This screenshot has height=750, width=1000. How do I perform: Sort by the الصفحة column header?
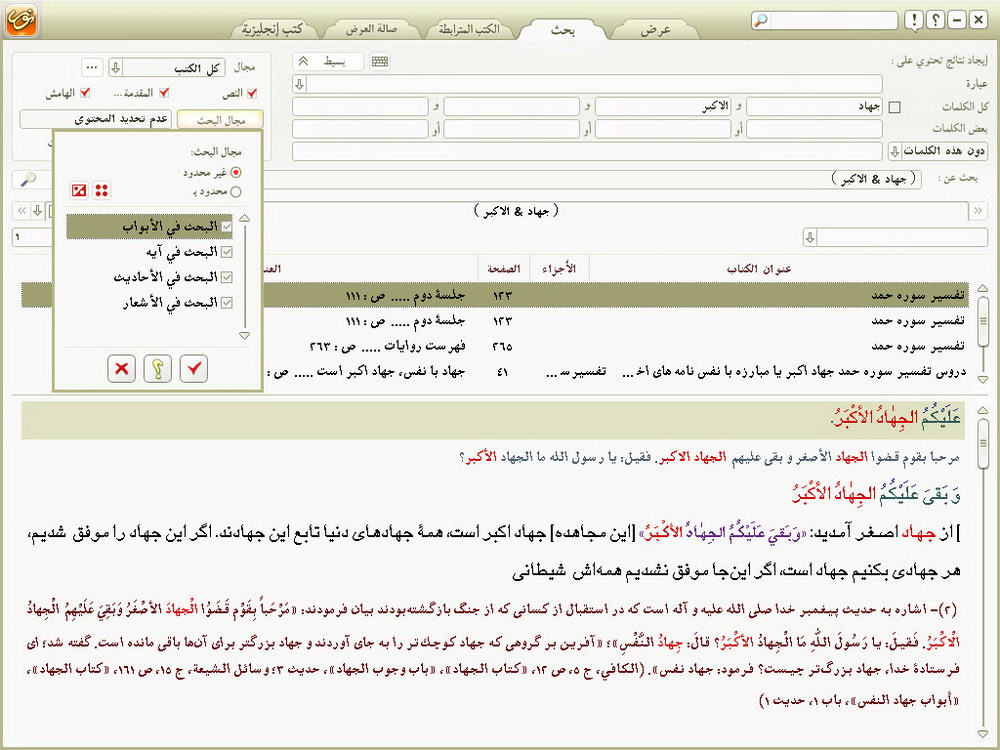coord(504,269)
